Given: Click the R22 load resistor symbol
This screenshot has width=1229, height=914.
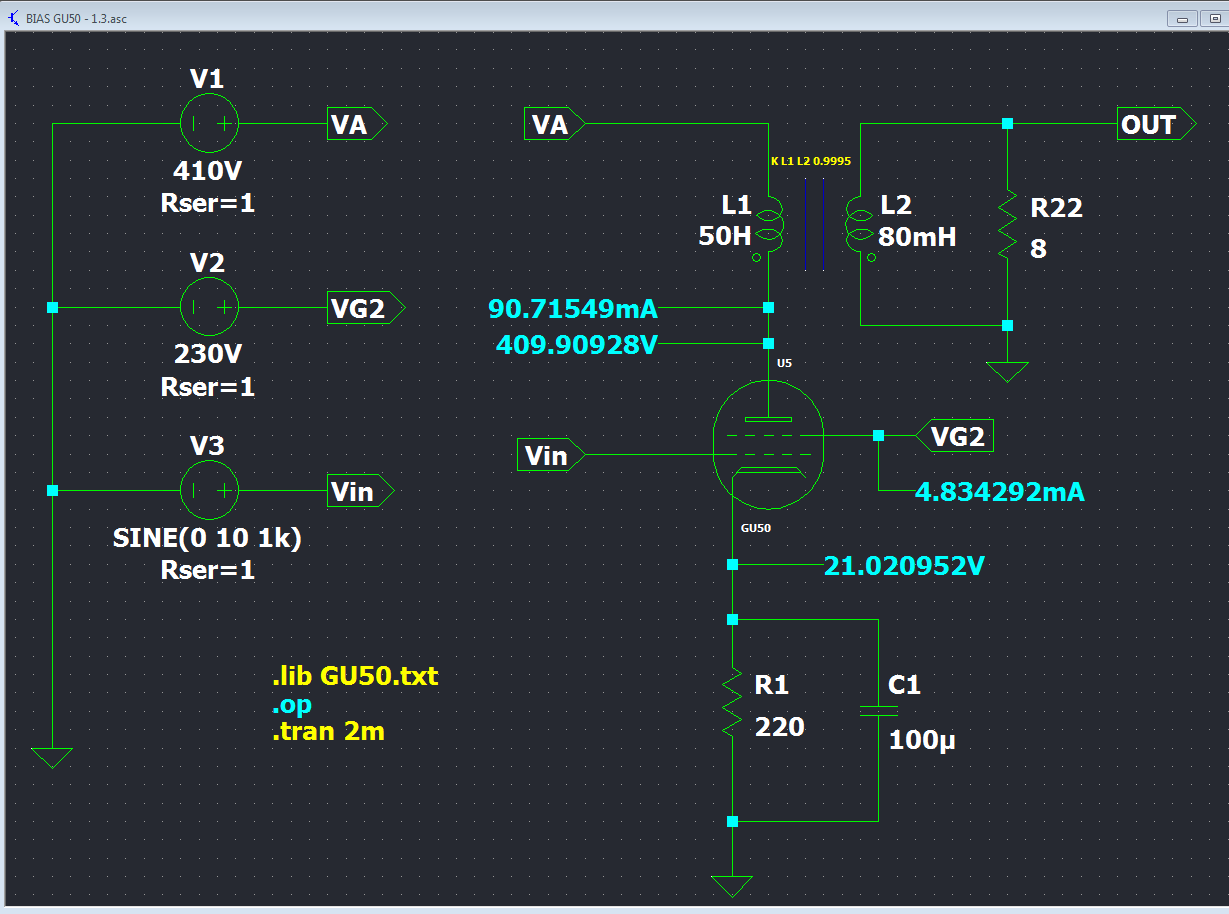Looking at the screenshot, I should (1007, 225).
